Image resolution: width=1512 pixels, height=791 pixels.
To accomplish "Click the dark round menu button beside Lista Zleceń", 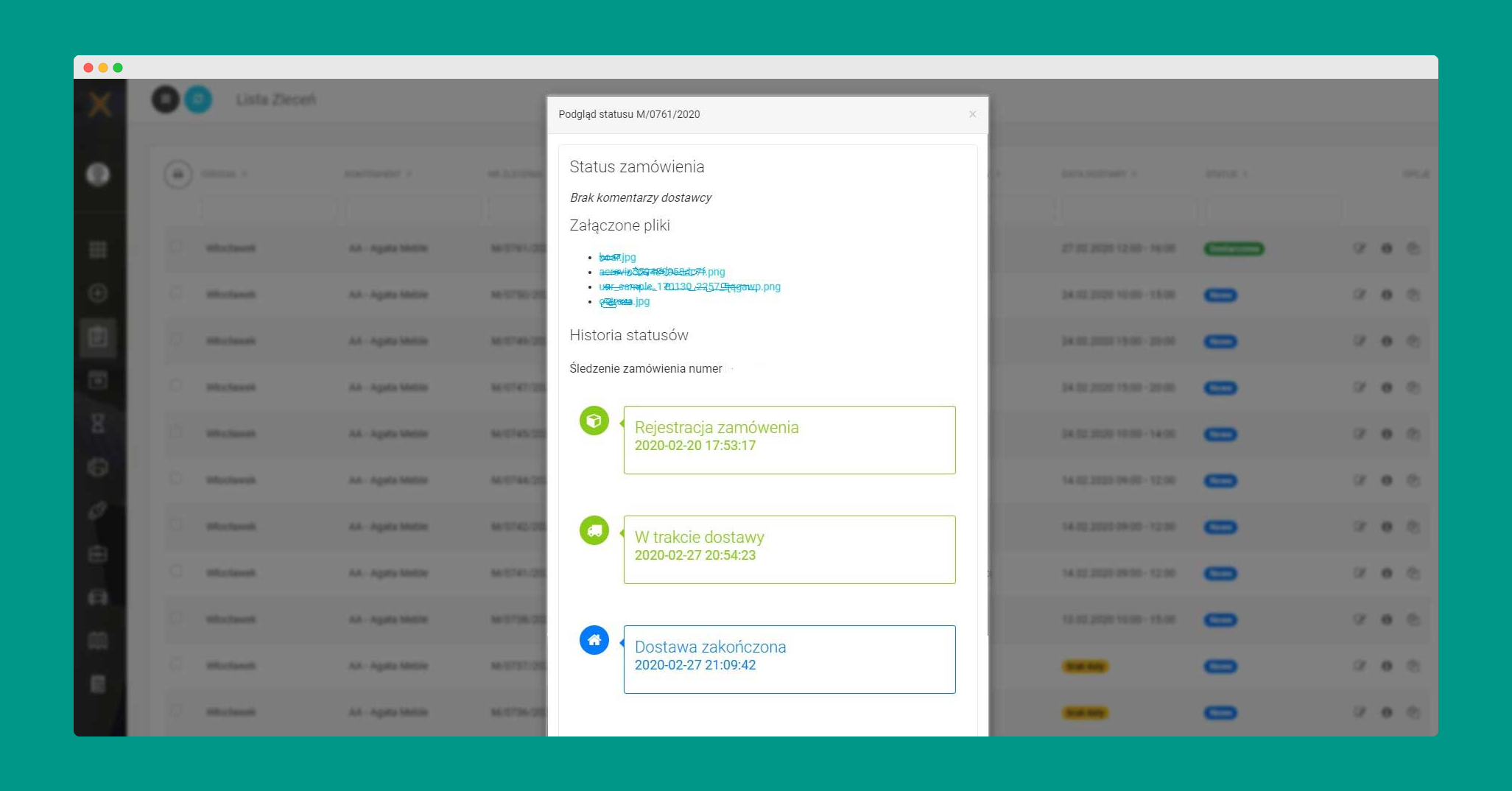I will (166, 99).
